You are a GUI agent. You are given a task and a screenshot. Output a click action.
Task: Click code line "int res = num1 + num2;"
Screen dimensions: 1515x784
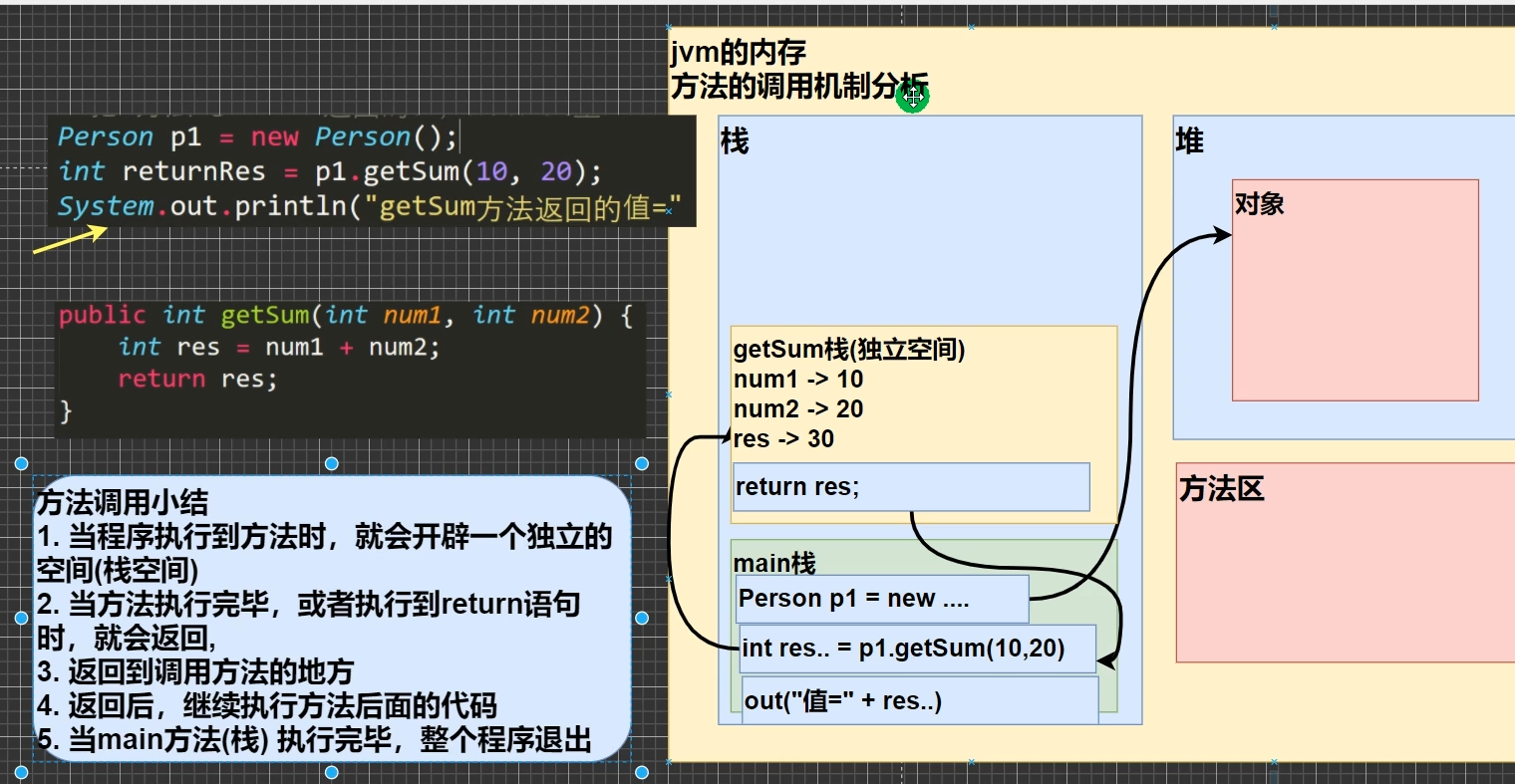click(x=278, y=347)
